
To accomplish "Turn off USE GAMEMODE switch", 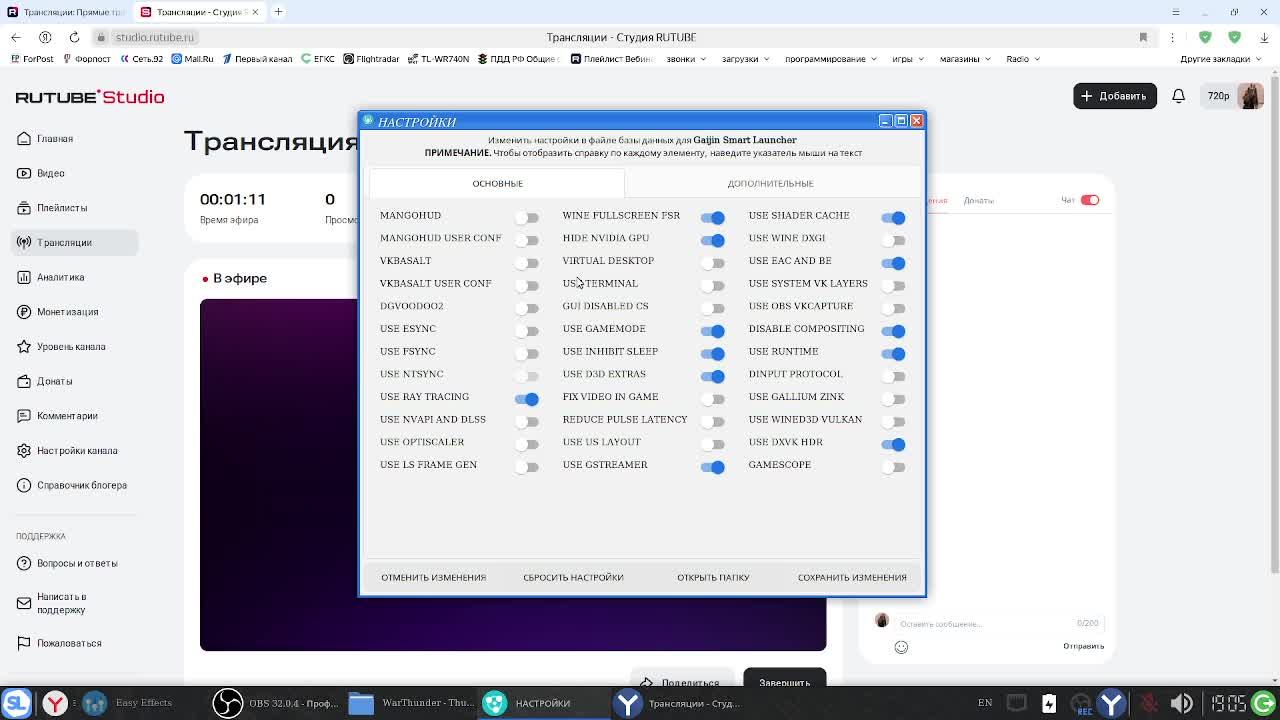I will pyautogui.click(x=712, y=330).
